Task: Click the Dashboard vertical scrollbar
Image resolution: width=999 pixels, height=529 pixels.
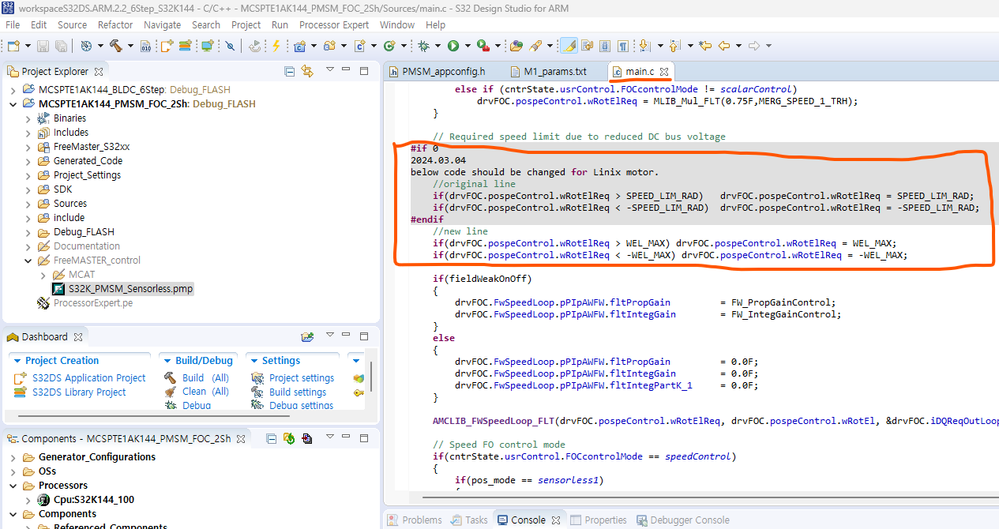Action: (371, 377)
